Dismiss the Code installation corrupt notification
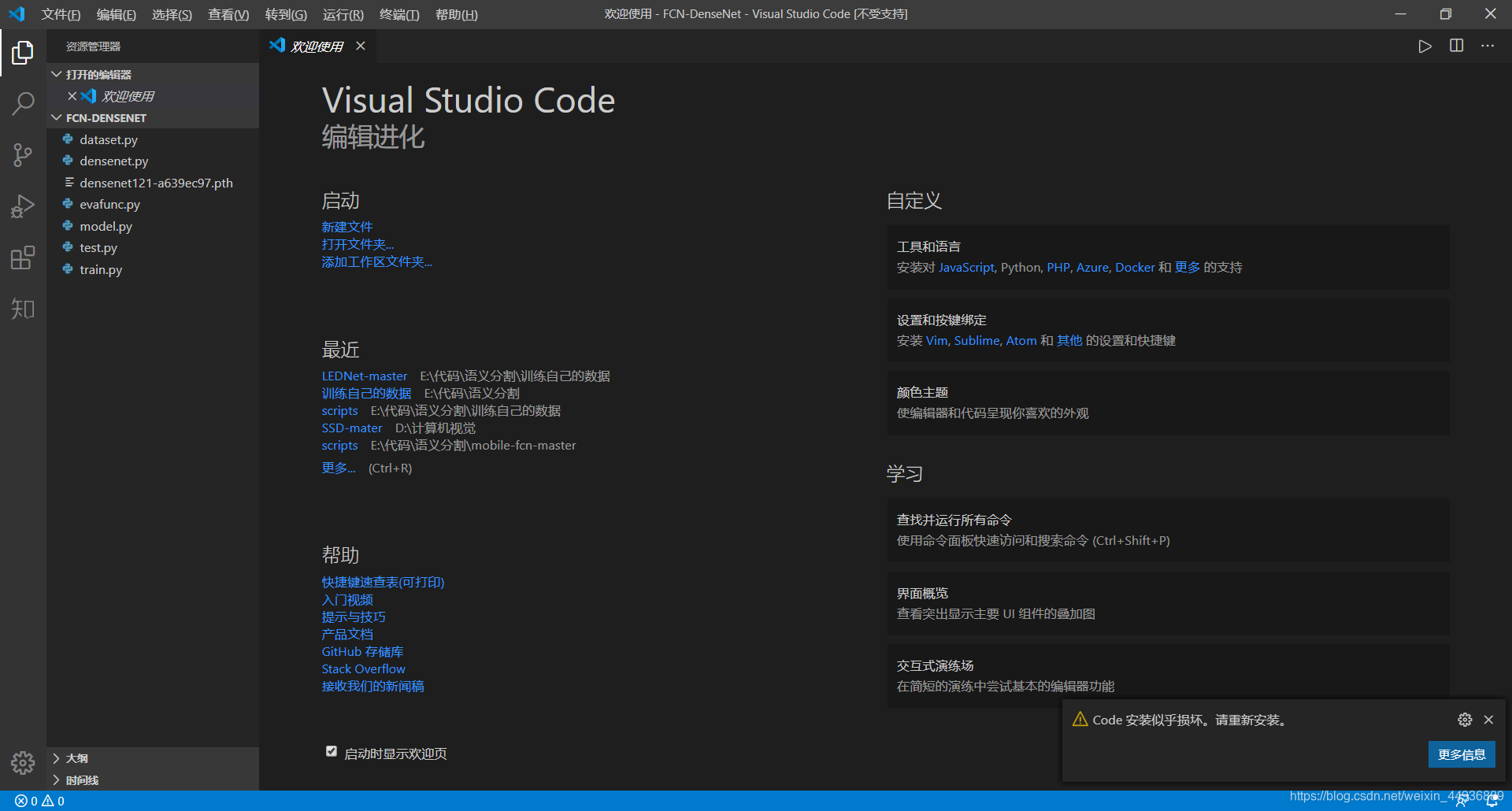The image size is (1512, 811). [1488, 720]
